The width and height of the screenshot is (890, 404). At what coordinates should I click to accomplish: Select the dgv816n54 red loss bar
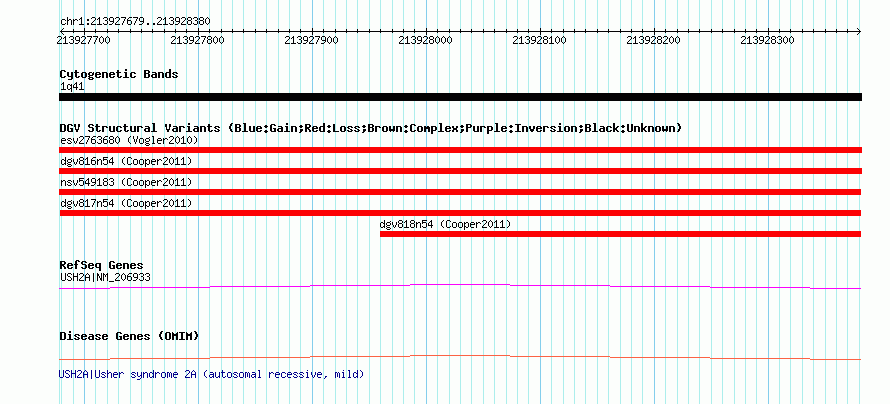460,171
